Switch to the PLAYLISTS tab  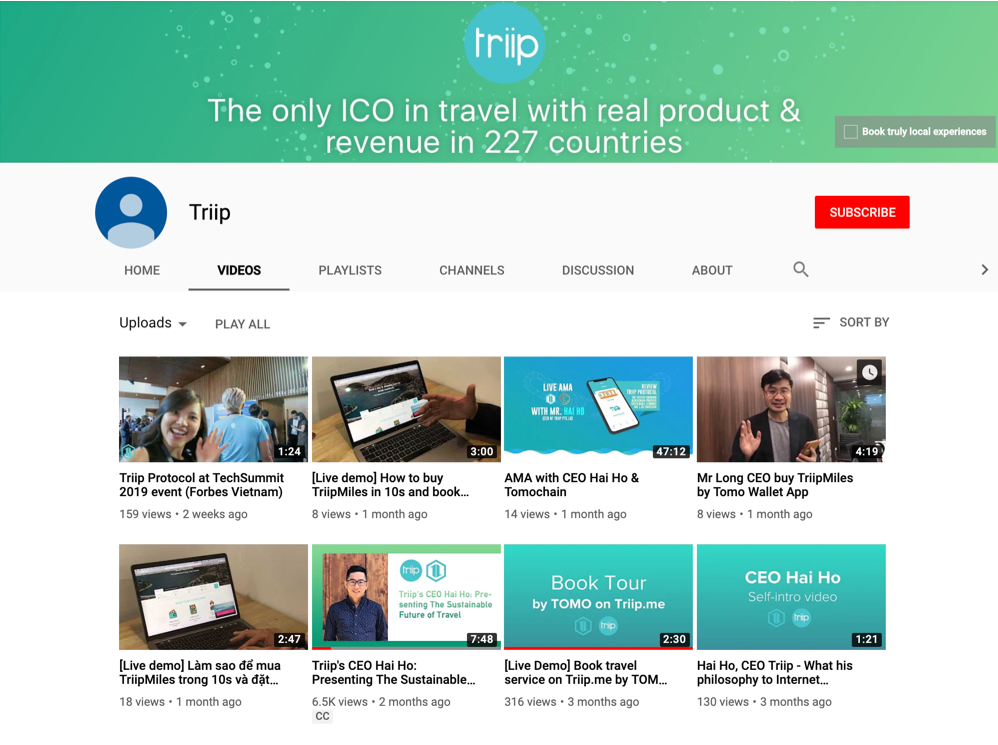point(350,270)
